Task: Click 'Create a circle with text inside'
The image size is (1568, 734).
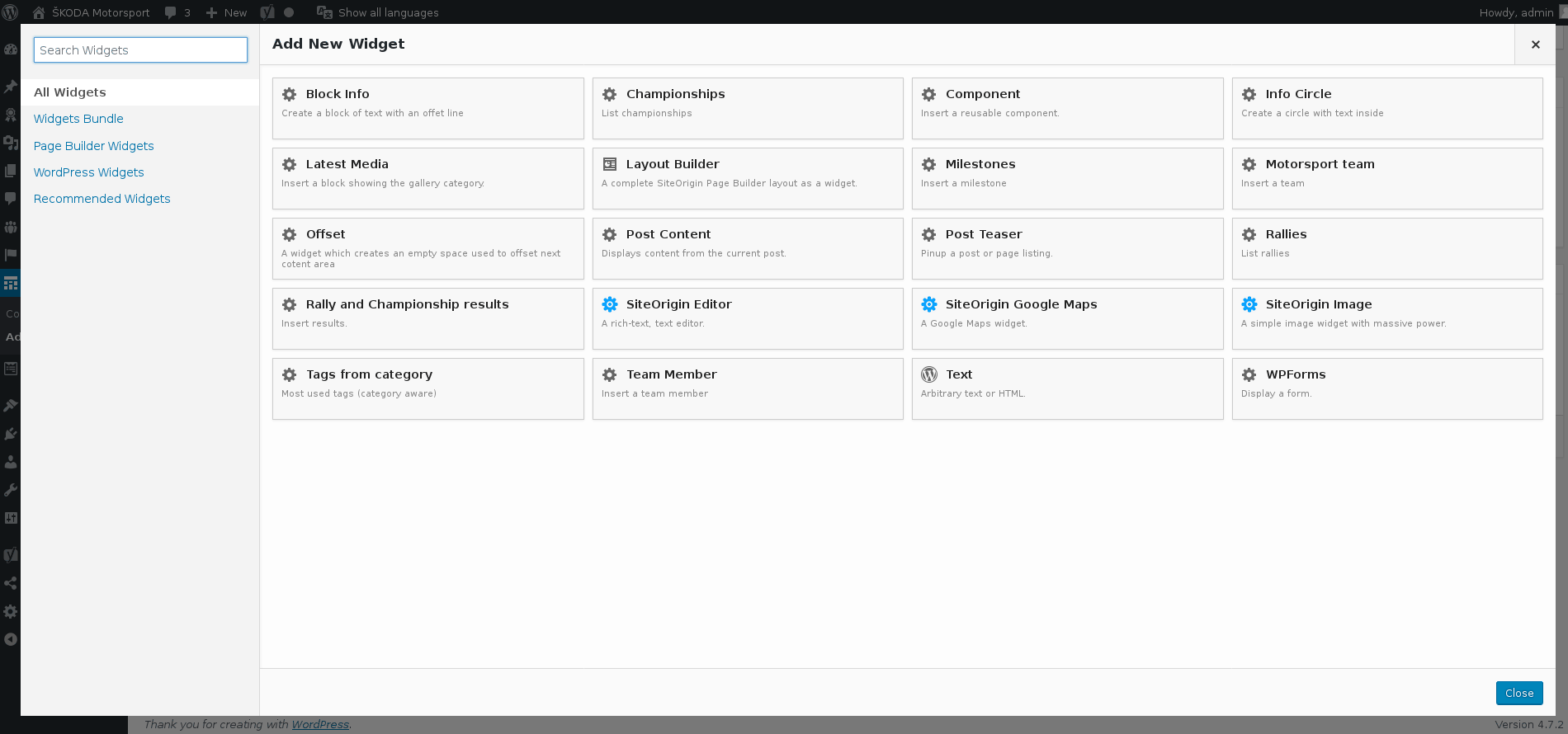Action: 1312,113
